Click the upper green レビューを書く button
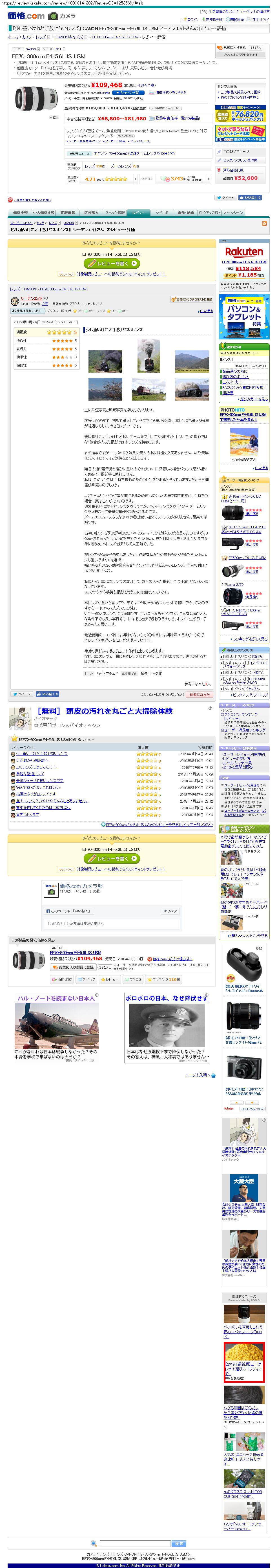The image size is (277, 1568). (x=112, y=264)
